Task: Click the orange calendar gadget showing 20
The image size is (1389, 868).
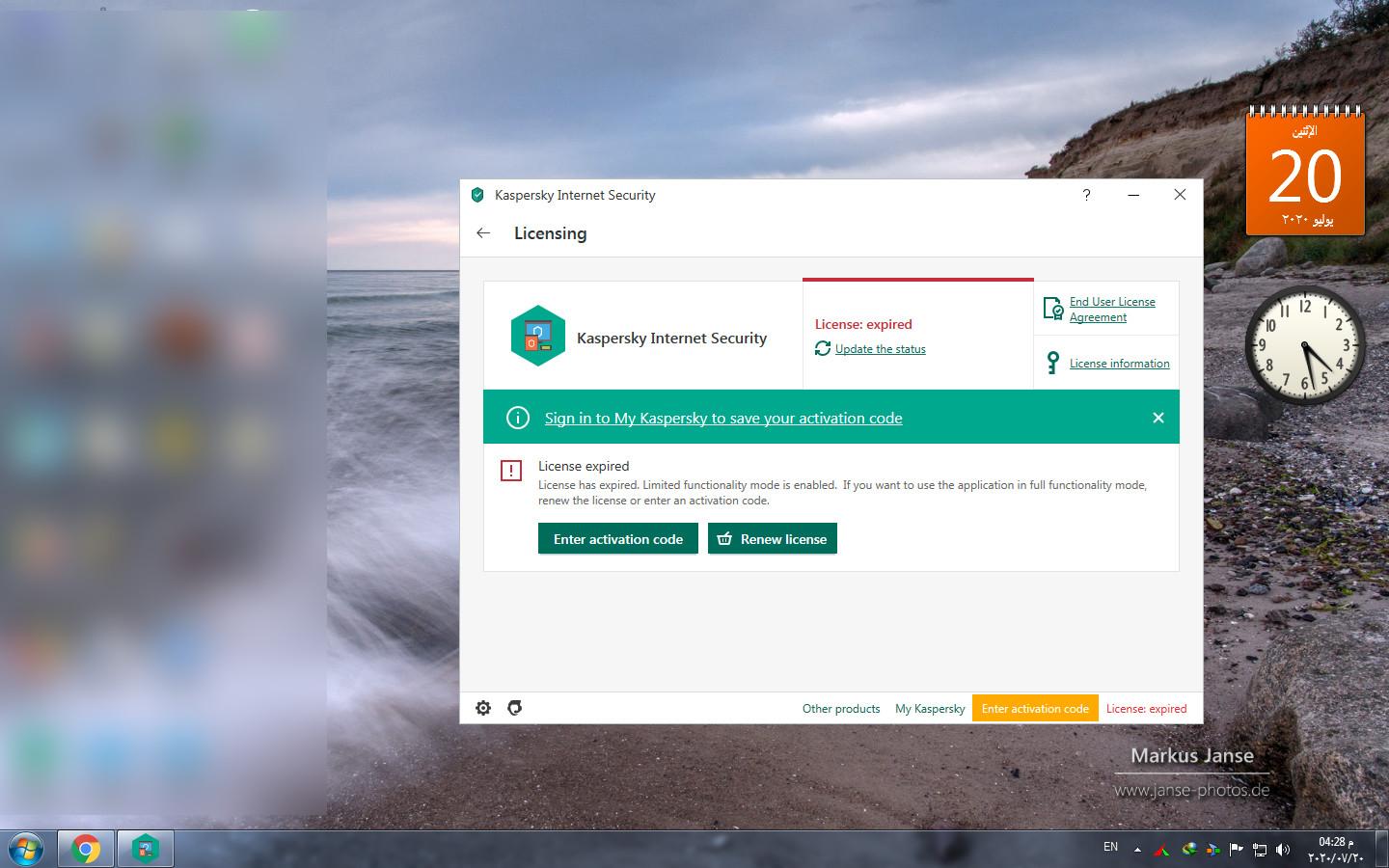Action: (x=1305, y=171)
